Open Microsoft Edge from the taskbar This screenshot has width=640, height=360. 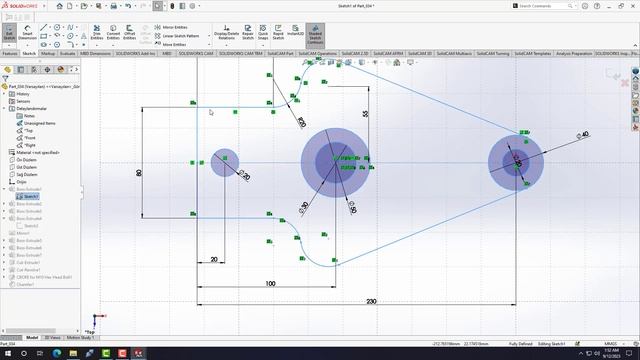click(x=57, y=353)
